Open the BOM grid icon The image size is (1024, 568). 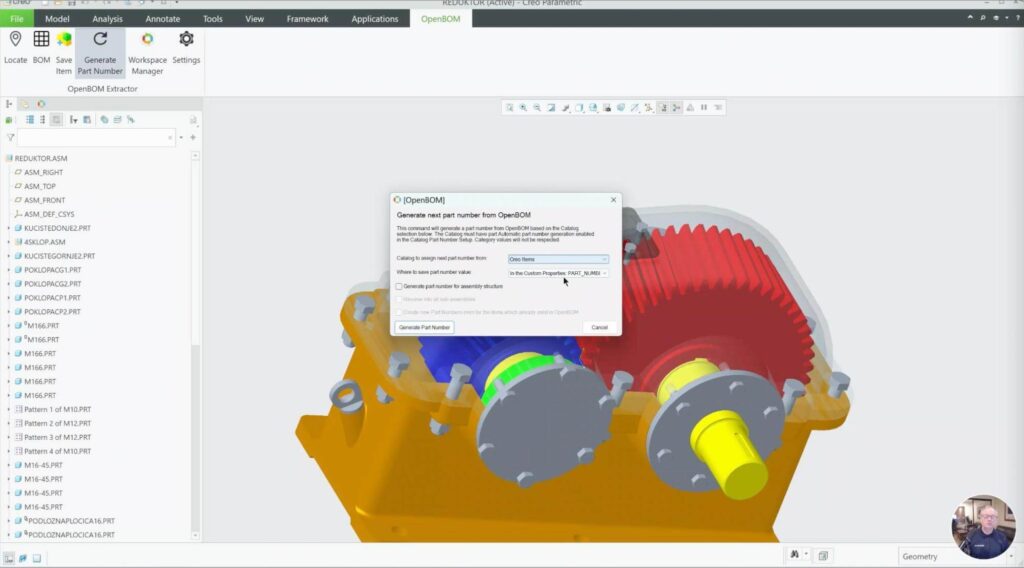(x=41, y=39)
